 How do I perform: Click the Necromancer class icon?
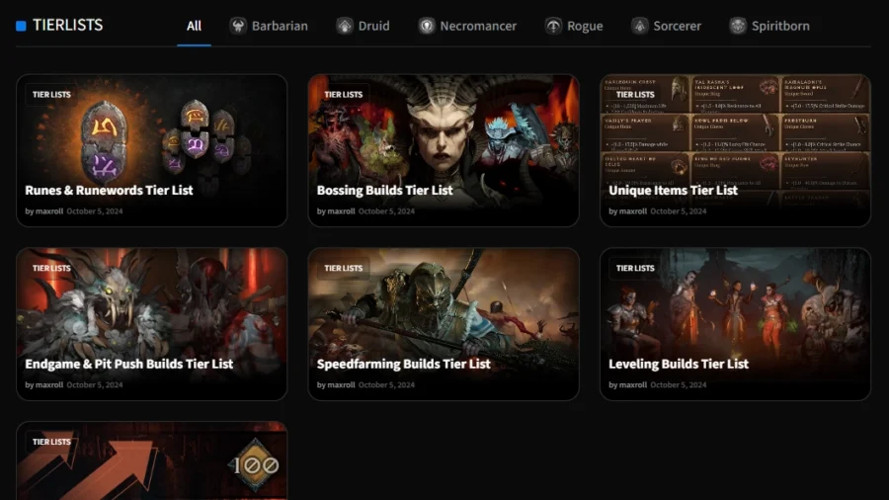426,26
